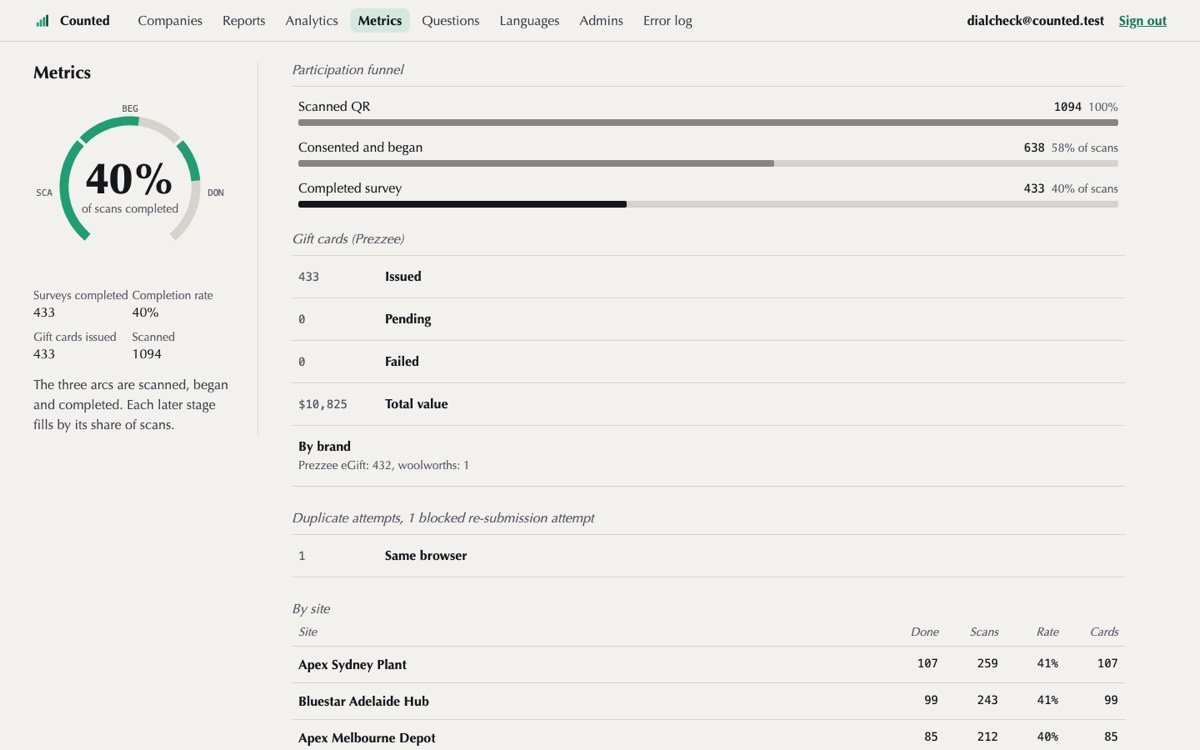Select the Metrics nav tab
1200x750 pixels.
pos(380,20)
